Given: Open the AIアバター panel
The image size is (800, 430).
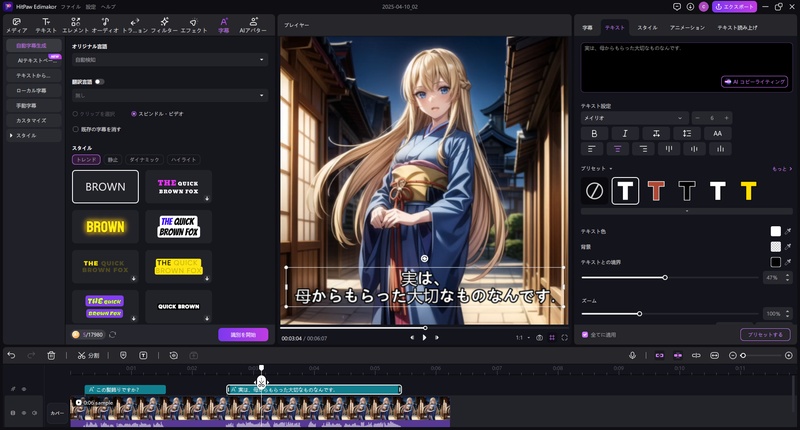Looking at the screenshot, I should coord(253,25).
